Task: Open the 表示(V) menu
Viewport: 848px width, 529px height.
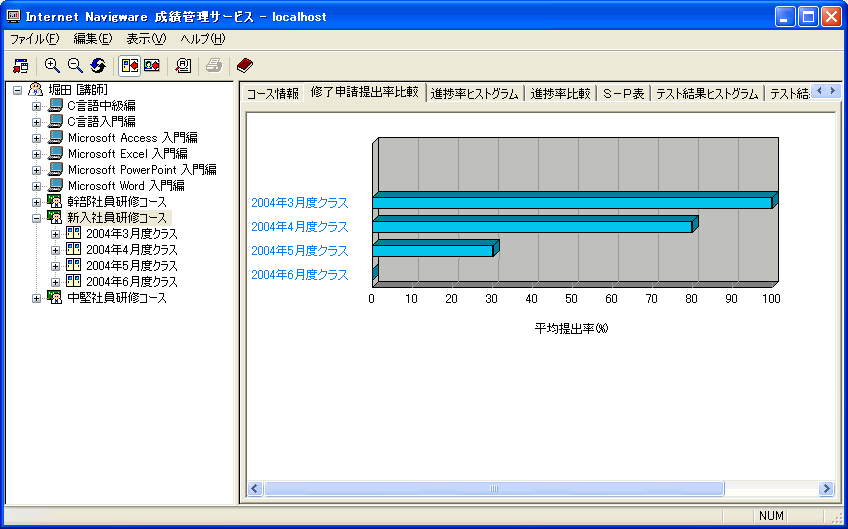Action: pyautogui.click(x=146, y=39)
